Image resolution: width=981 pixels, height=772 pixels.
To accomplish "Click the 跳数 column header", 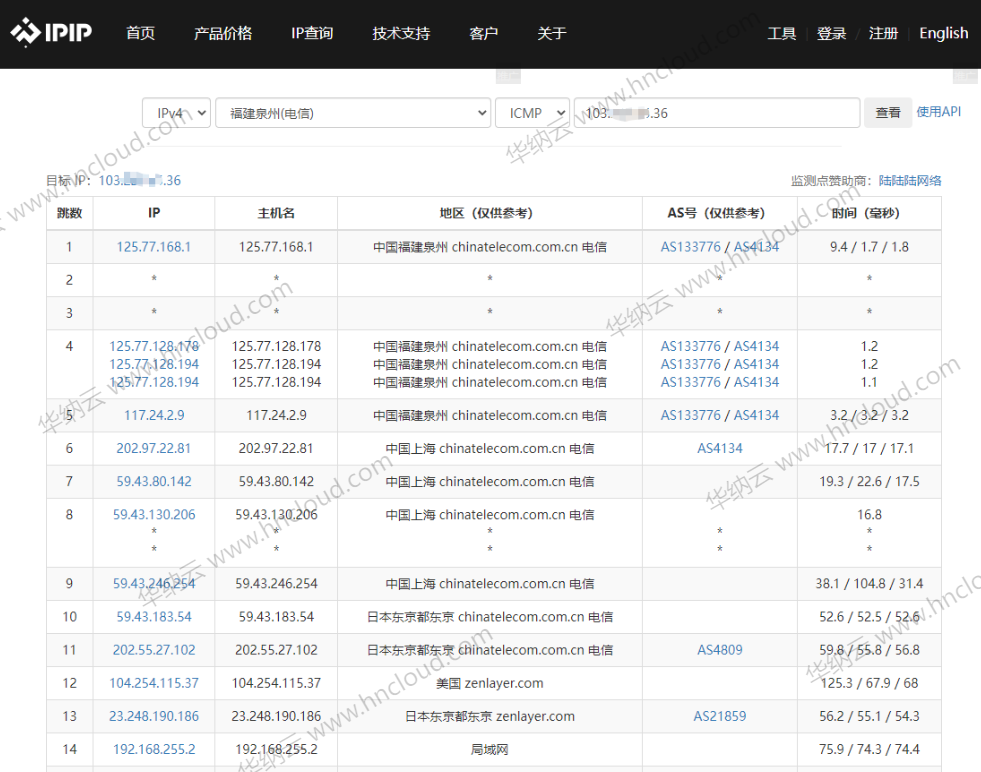I will tap(69, 213).
